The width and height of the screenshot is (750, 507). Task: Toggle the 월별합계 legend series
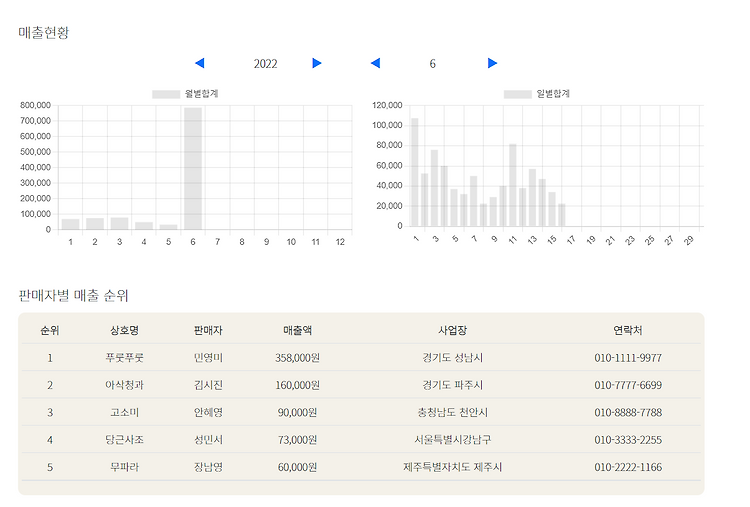[x=185, y=94]
